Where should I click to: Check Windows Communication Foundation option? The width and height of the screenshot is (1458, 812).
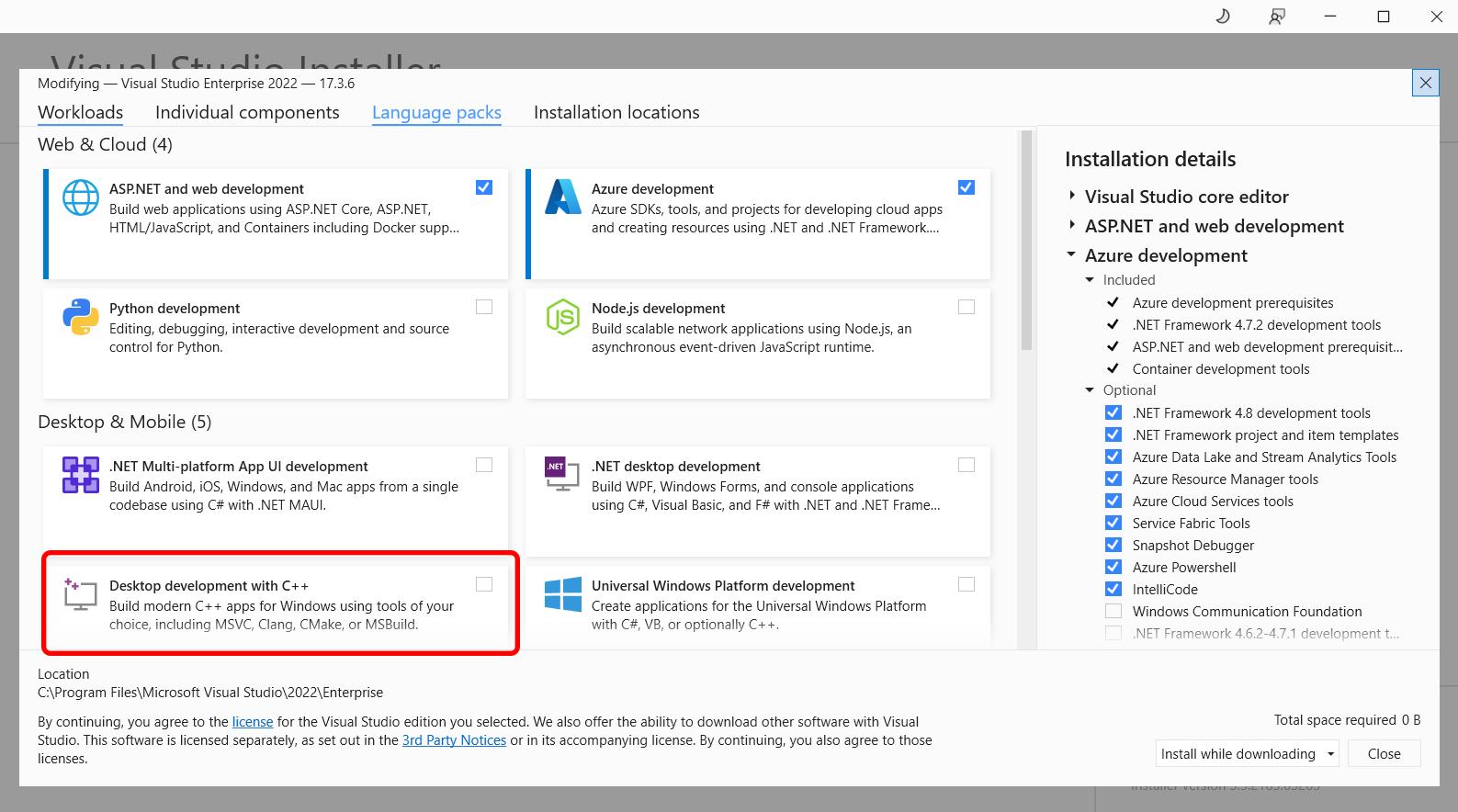[x=1113, y=612]
